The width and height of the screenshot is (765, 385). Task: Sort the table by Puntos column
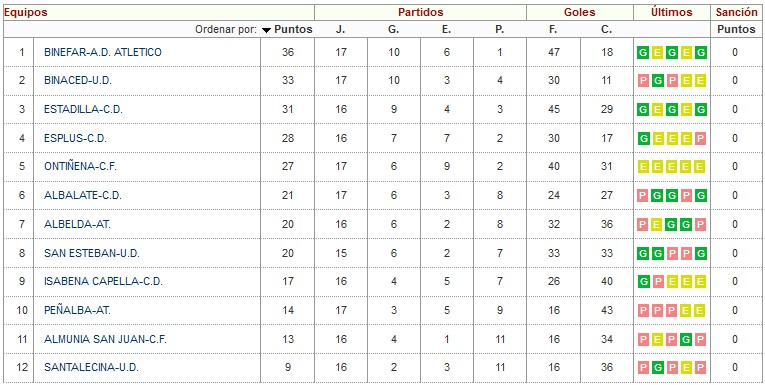(x=293, y=29)
